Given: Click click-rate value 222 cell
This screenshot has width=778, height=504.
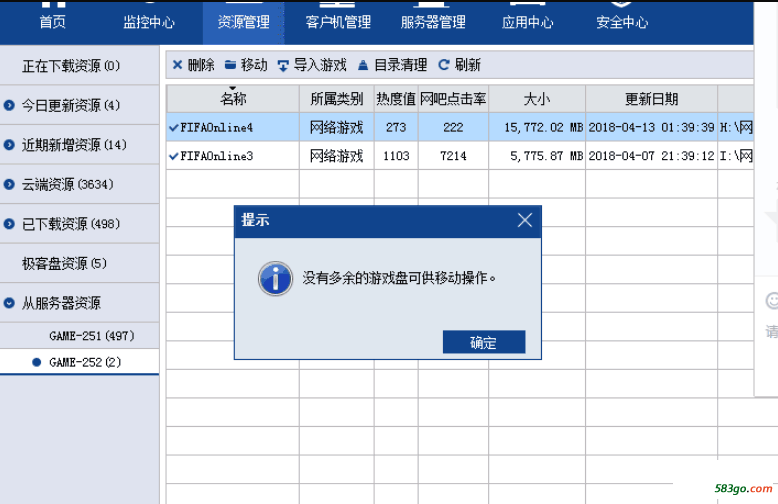Looking at the screenshot, I should pos(453,127).
